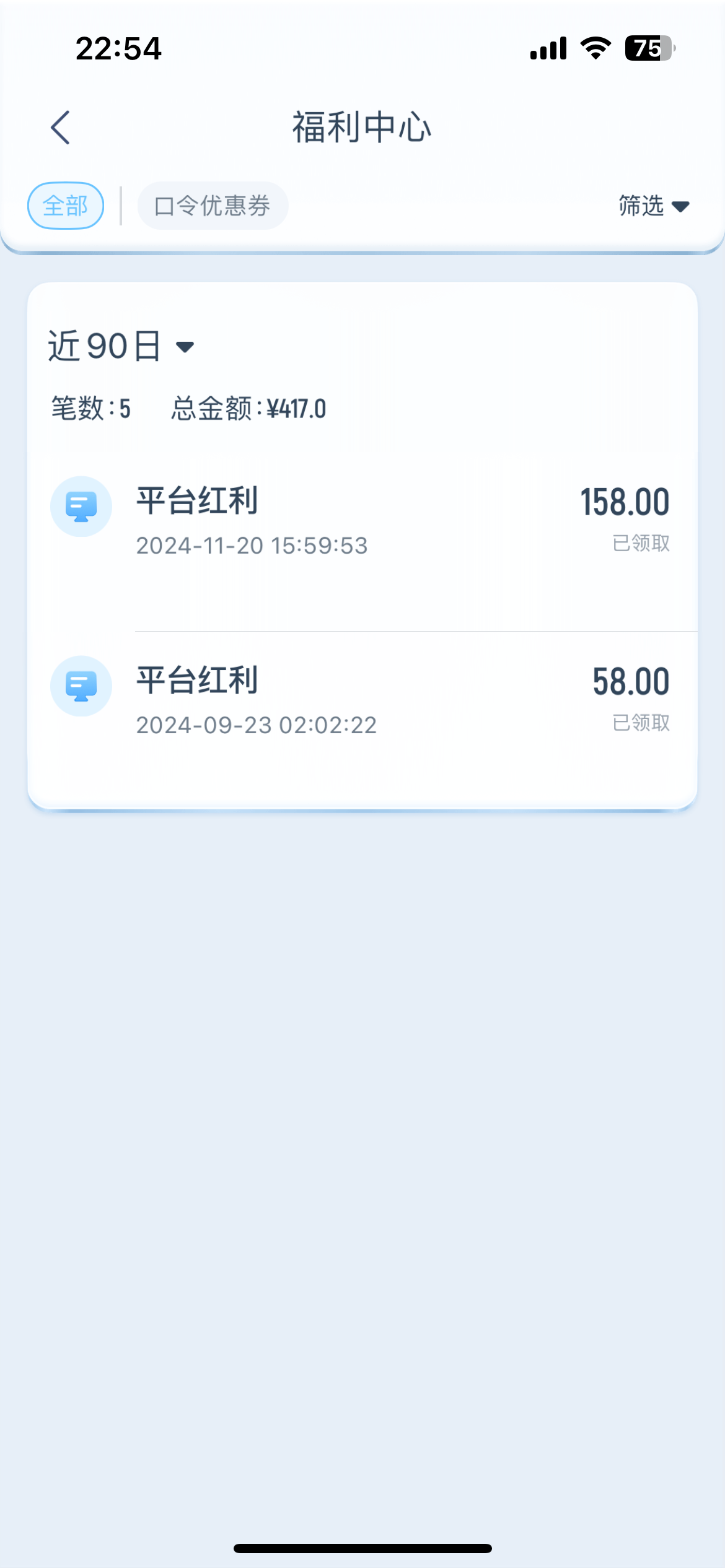Screen dimensions: 725x1568
Task: Switch to the 口令优惠券 tab
Action: [x=213, y=206]
